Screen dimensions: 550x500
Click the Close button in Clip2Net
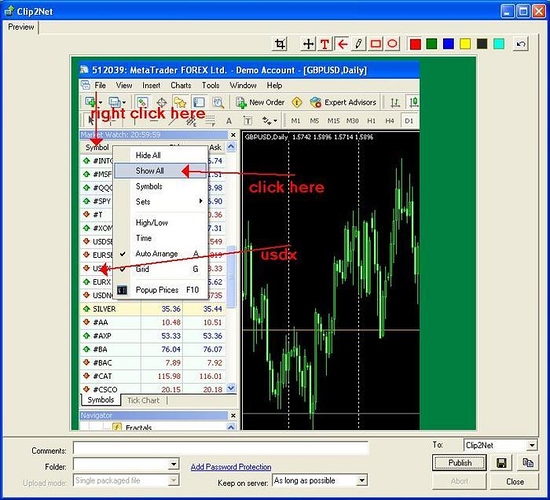(515, 482)
